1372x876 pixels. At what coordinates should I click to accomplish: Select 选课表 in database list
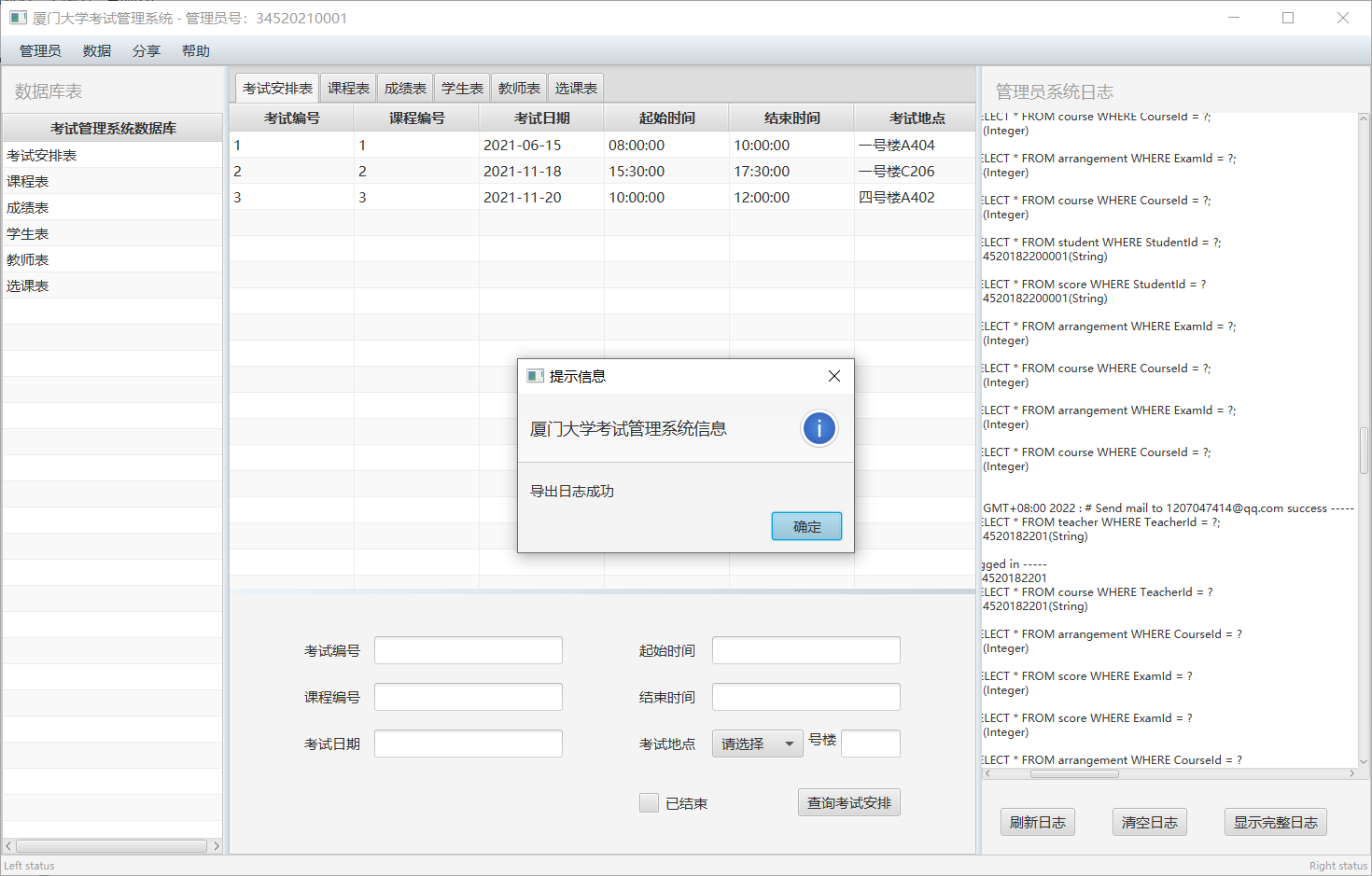112,285
